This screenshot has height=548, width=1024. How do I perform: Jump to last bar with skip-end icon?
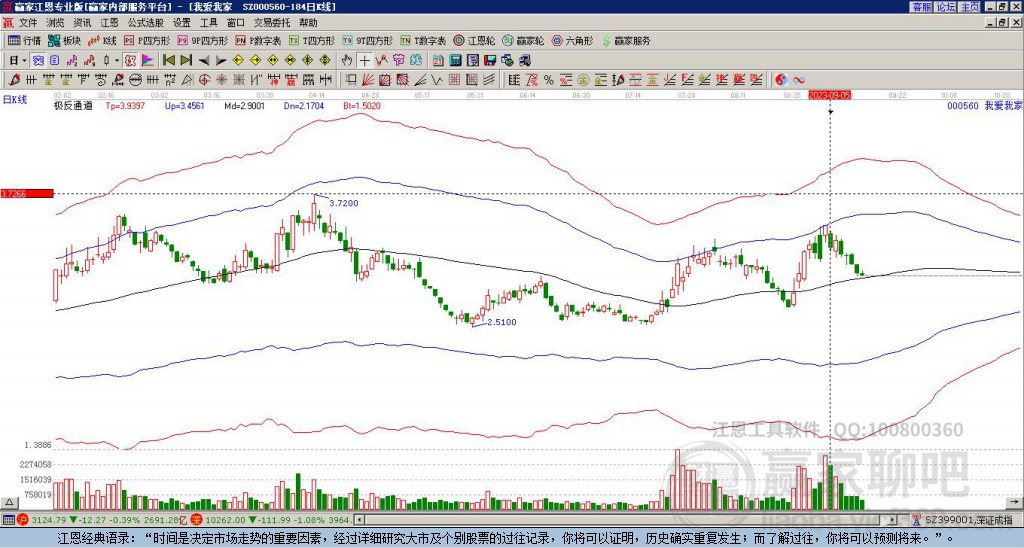186,60
